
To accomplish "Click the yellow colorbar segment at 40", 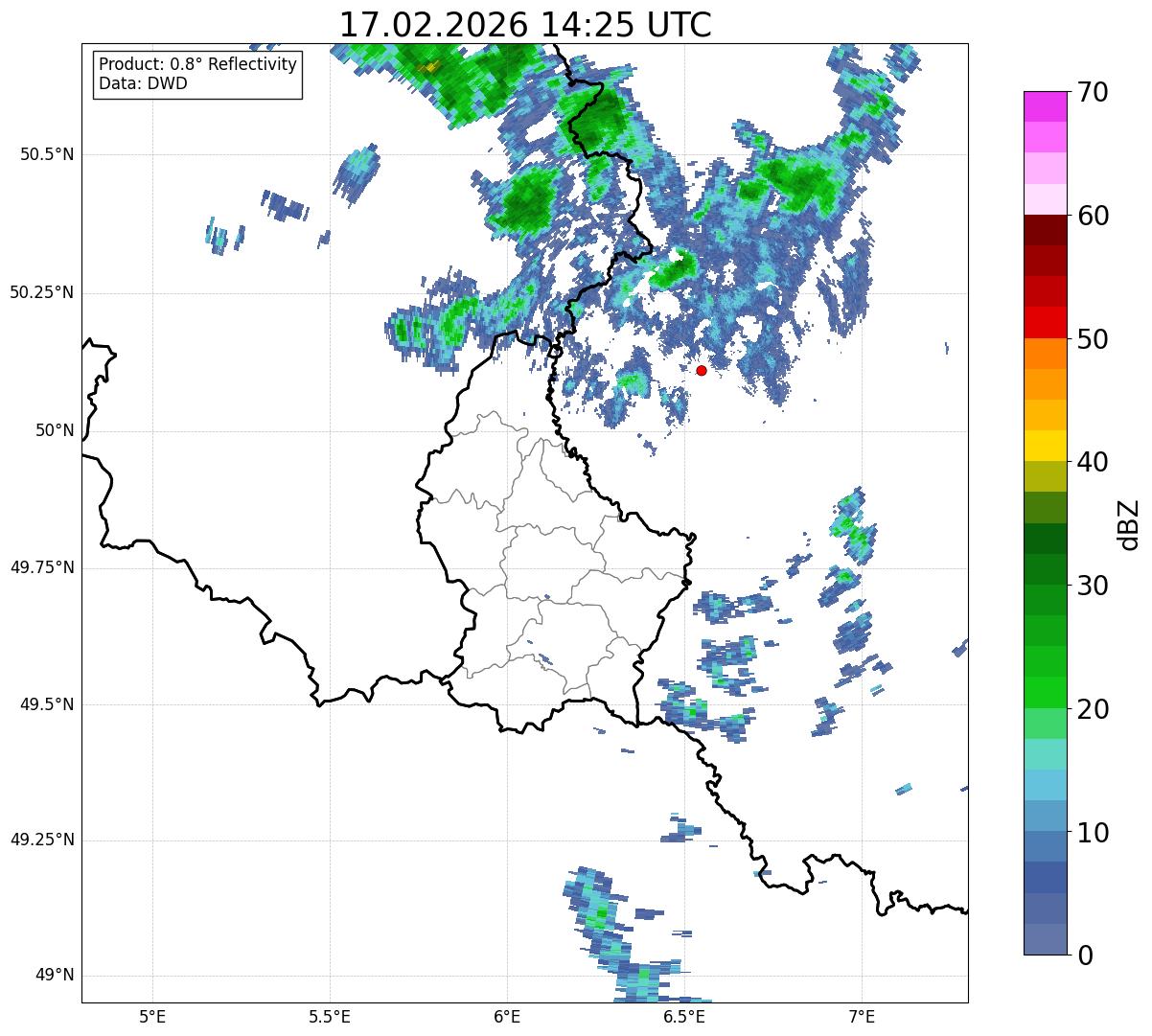I will tap(1045, 446).
